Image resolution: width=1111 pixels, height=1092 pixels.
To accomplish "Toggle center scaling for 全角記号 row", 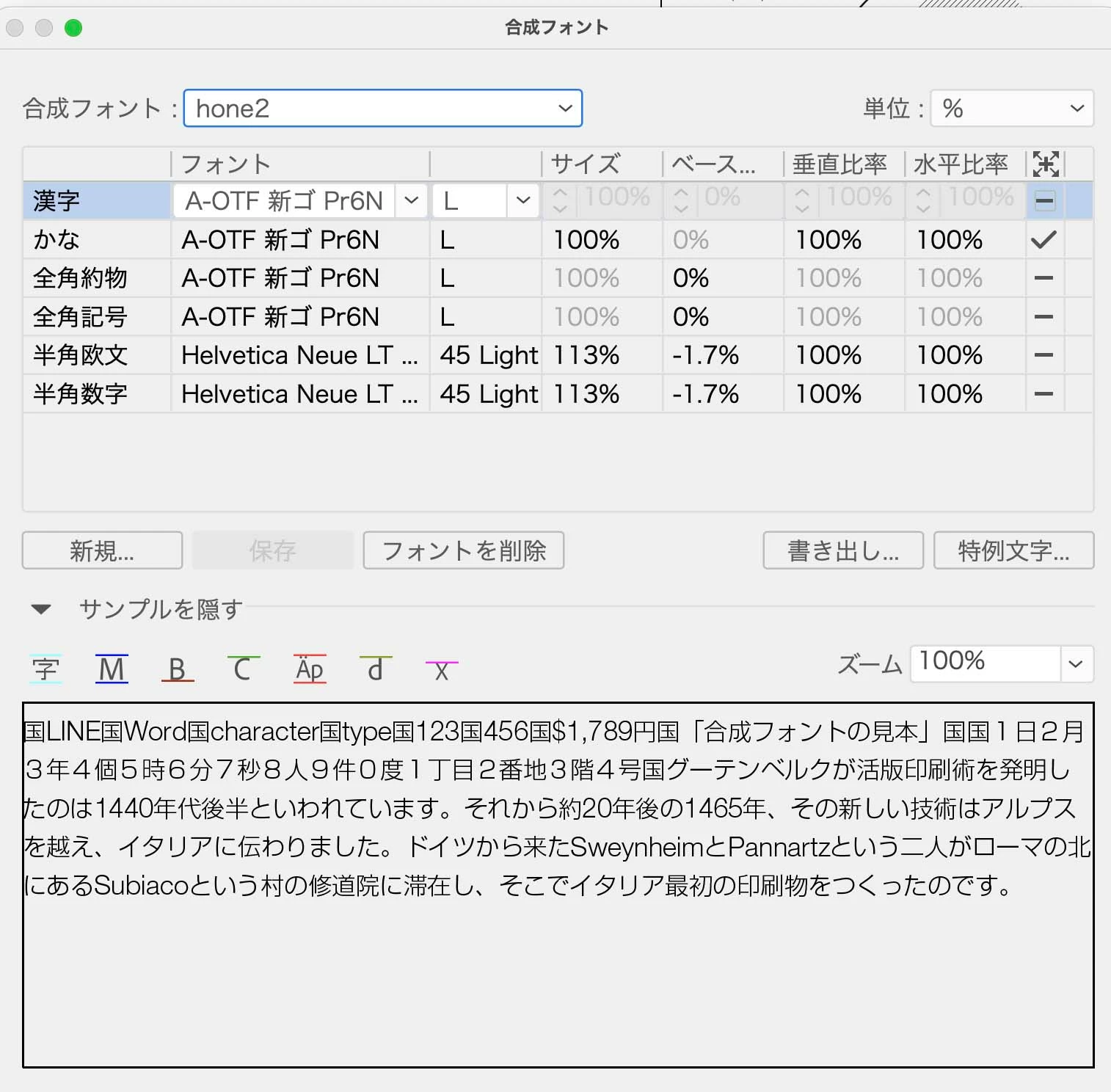I will (1043, 317).
